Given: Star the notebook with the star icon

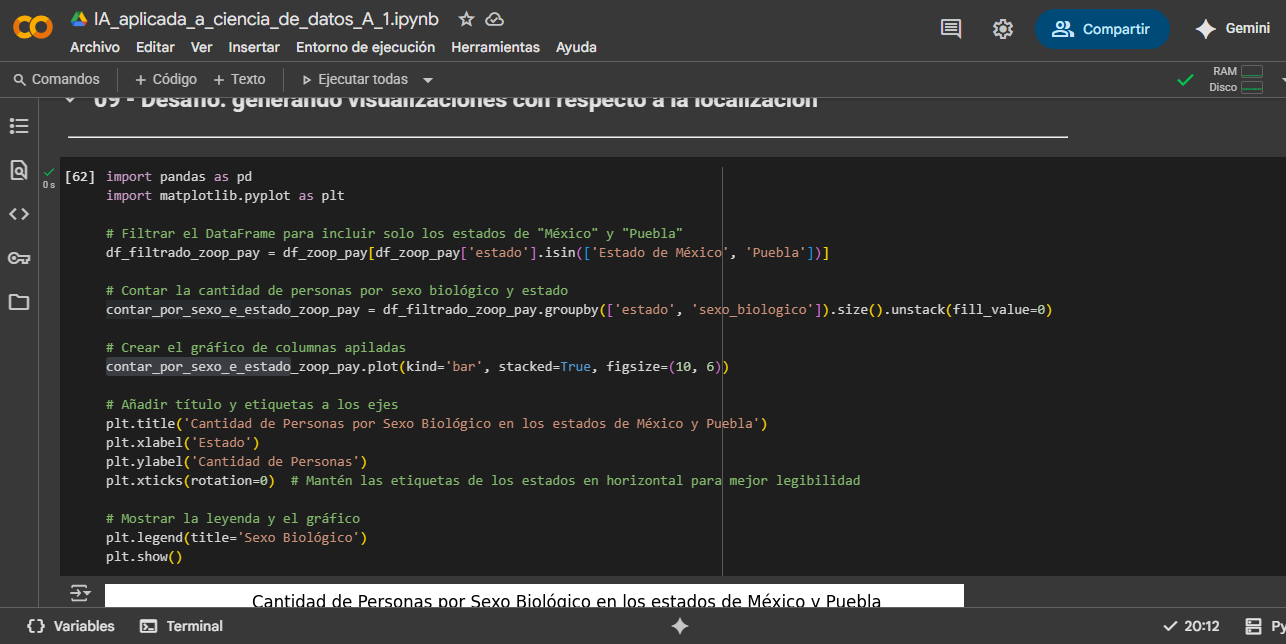Looking at the screenshot, I should [x=466, y=19].
